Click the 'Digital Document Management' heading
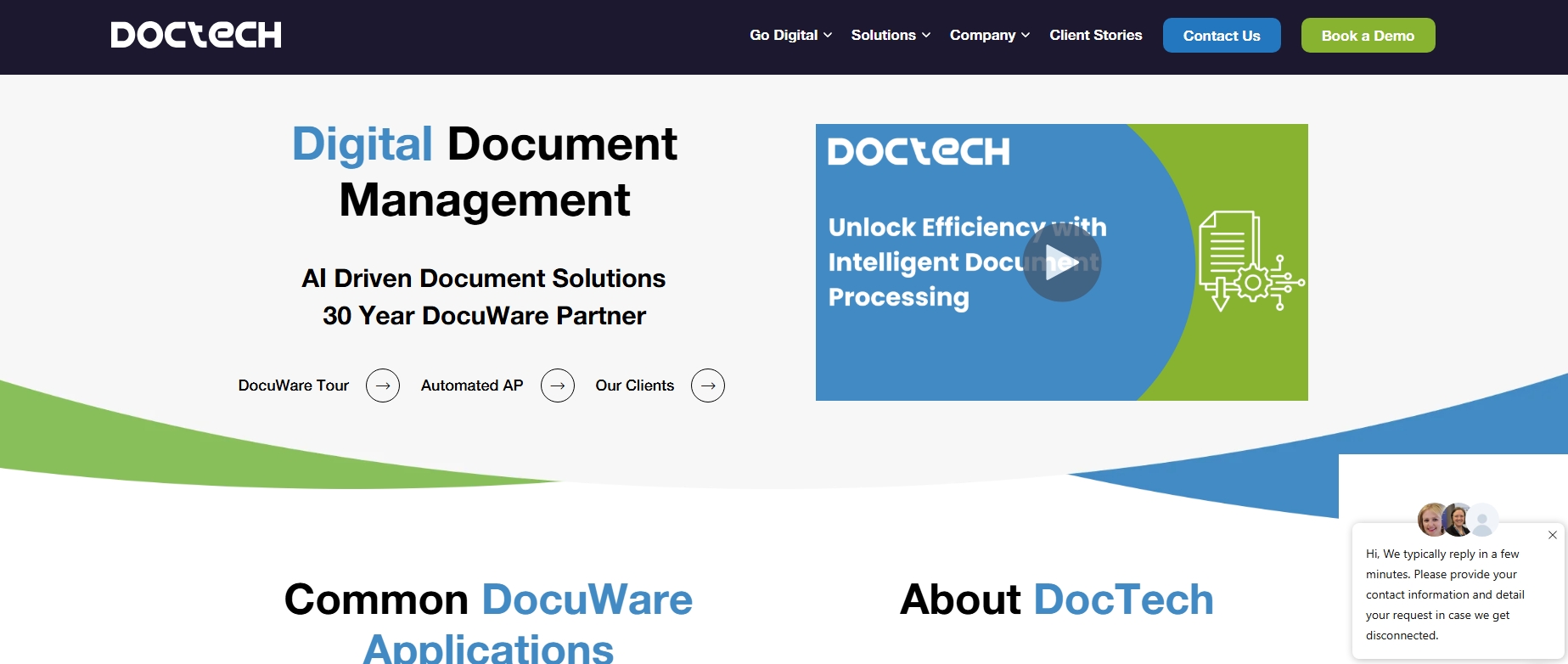The width and height of the screenshot is (1568, 664). [485, 172]
